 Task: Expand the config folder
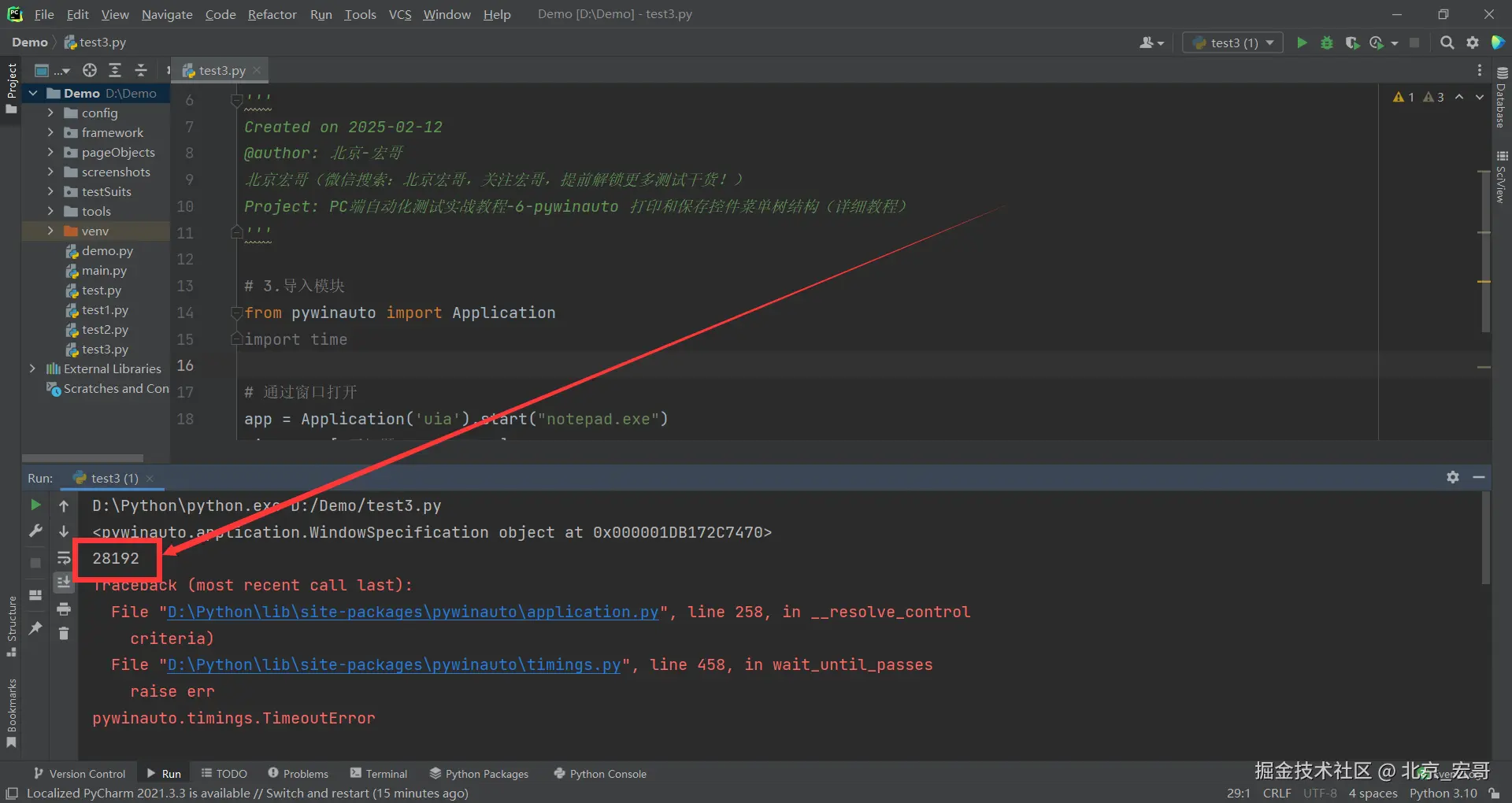click(x=50, y=113)
